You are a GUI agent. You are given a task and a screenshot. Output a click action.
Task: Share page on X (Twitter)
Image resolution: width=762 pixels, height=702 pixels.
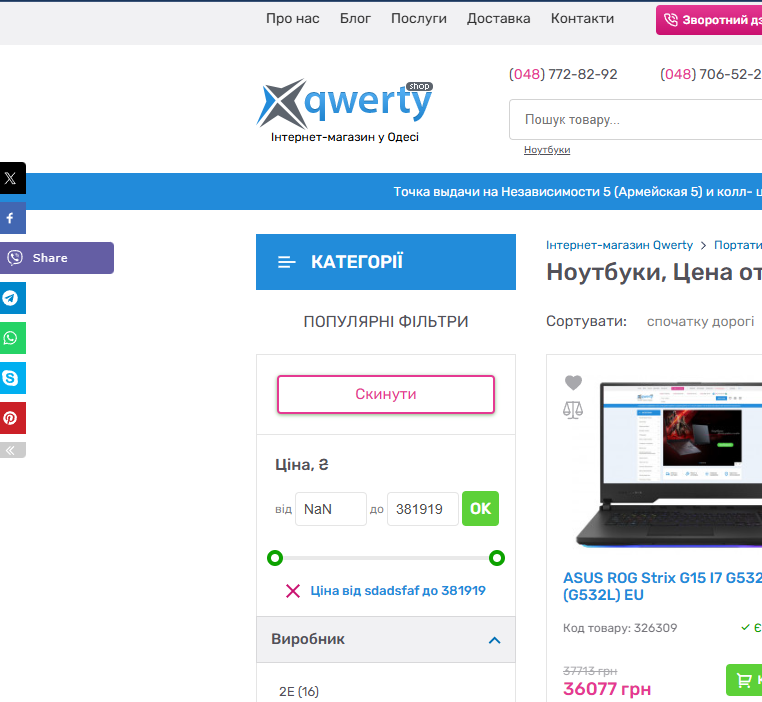click(x=11, y=178)
